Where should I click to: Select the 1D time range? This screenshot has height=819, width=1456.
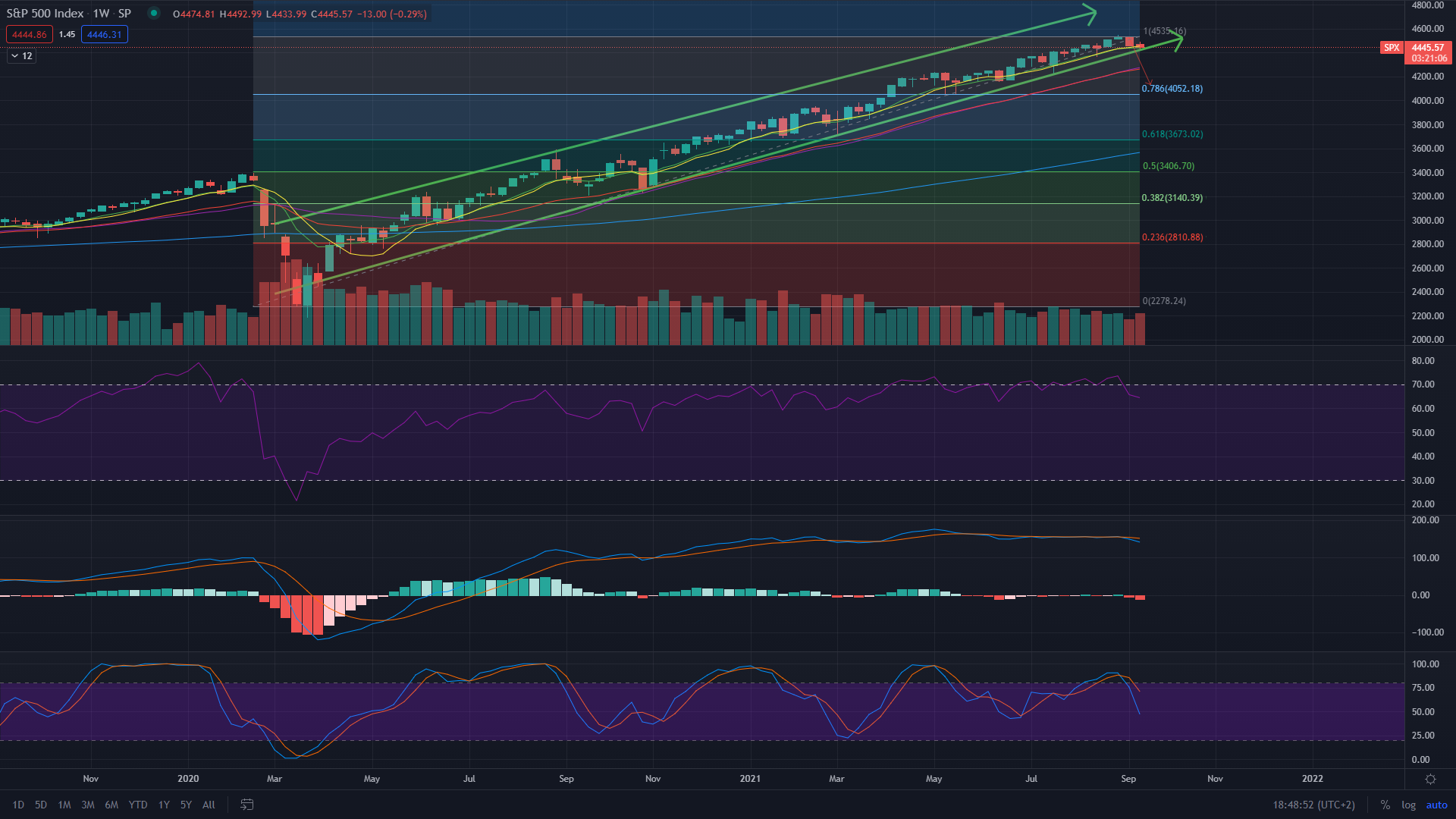coord(18,805)
